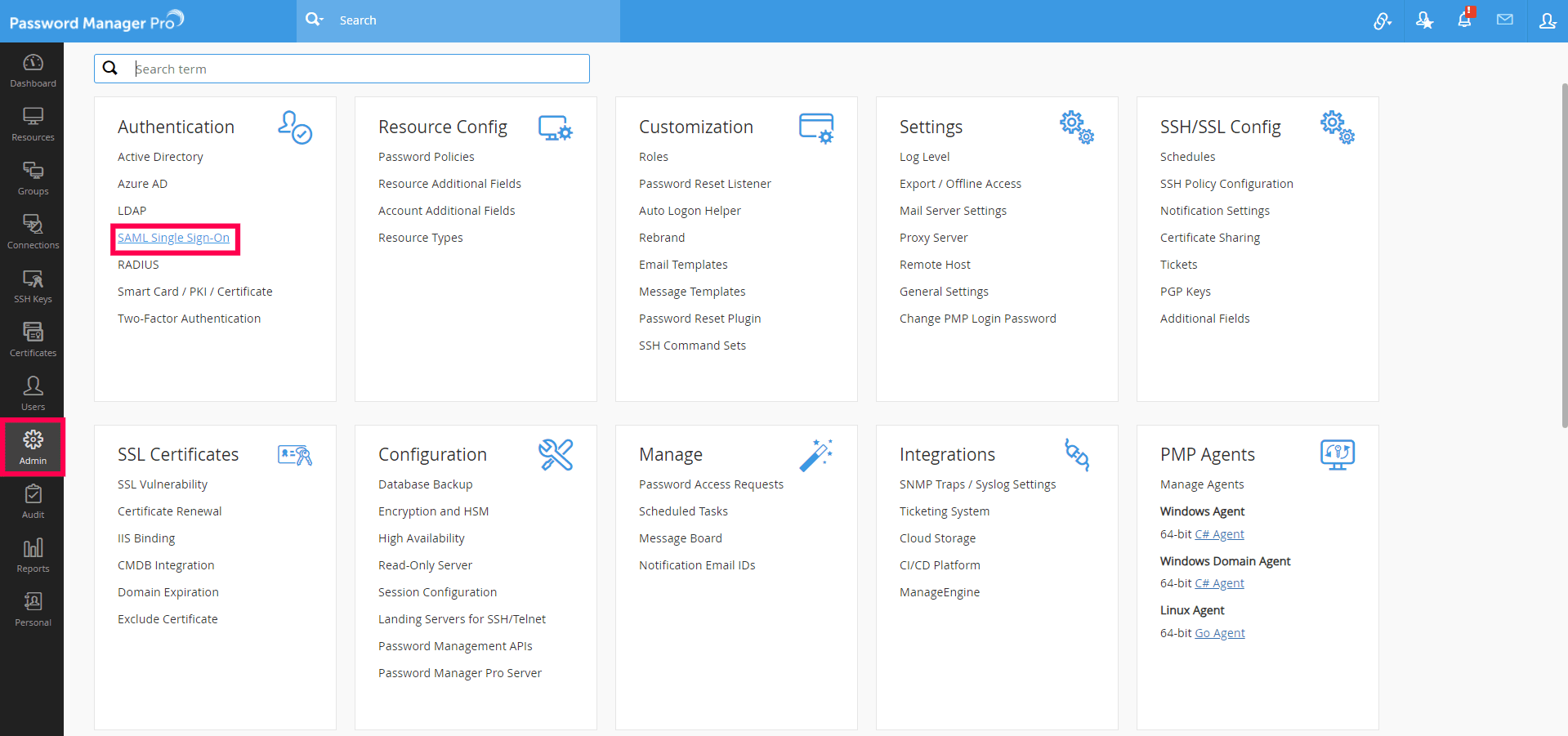Open SAML Single Sign-On settings
This screenshot has width=1568, height=736.
point(173,238)
